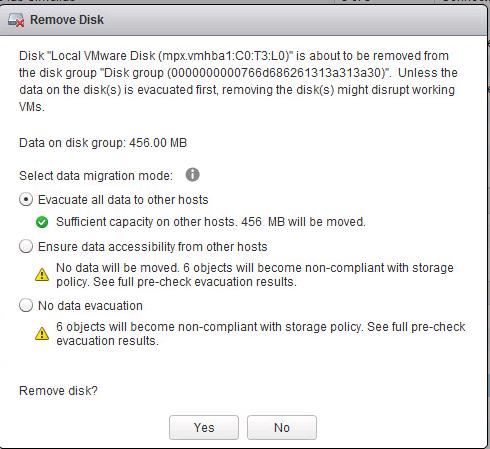Click the 'Data on disk group: 456.00 MB' text
The height and width of the screenshot is (449, 490).
pyautogui.click(x=103, y=143)
